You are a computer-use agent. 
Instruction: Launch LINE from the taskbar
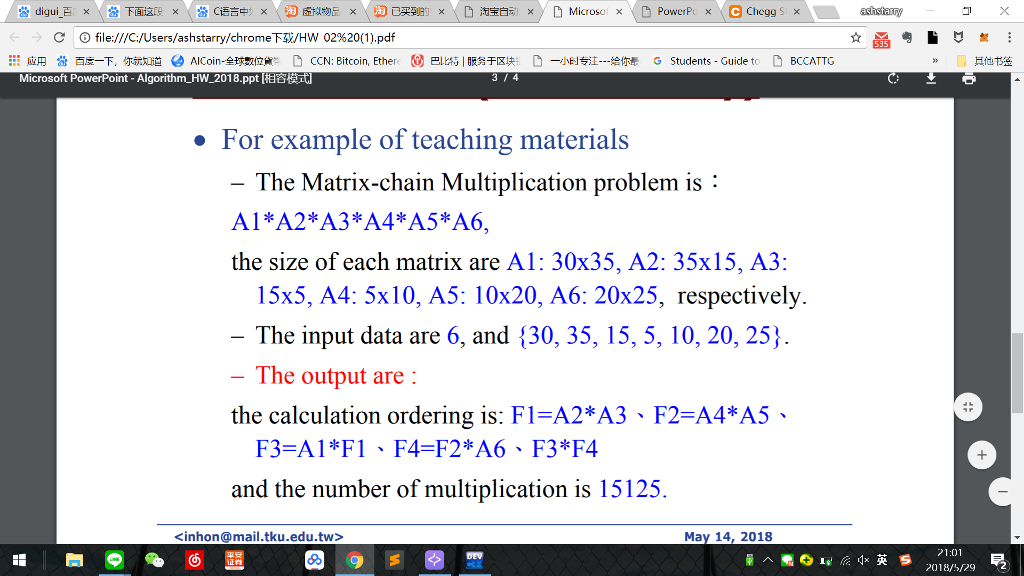click(113, 561)
